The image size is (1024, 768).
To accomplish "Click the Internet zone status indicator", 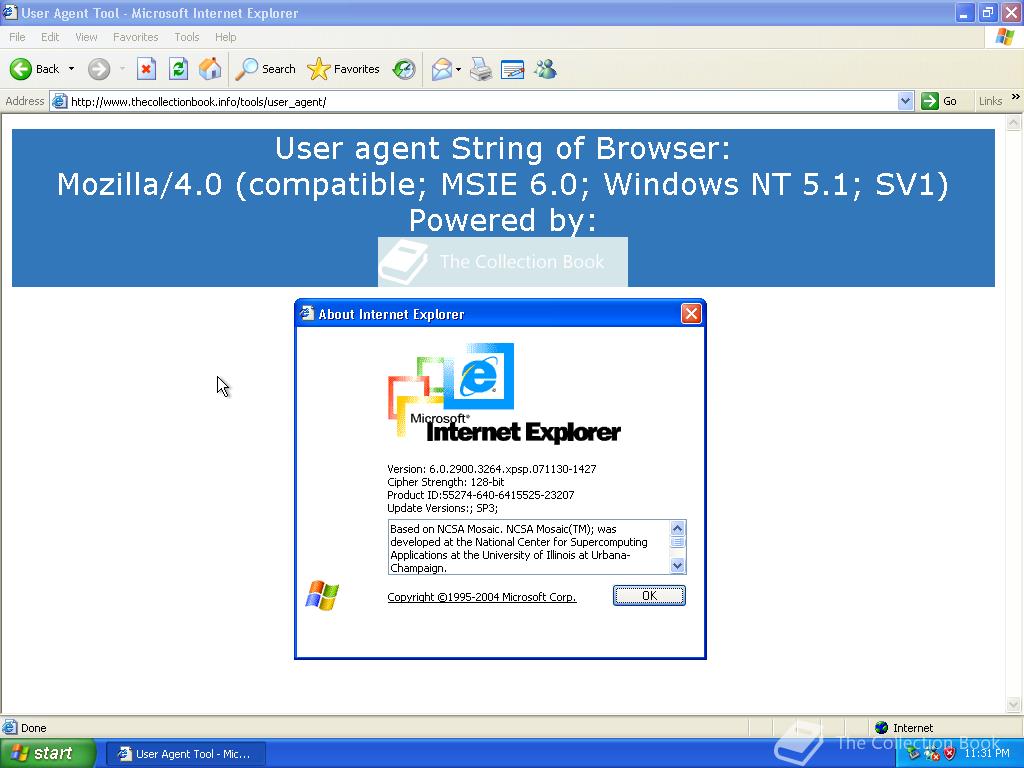I will 904,728.
